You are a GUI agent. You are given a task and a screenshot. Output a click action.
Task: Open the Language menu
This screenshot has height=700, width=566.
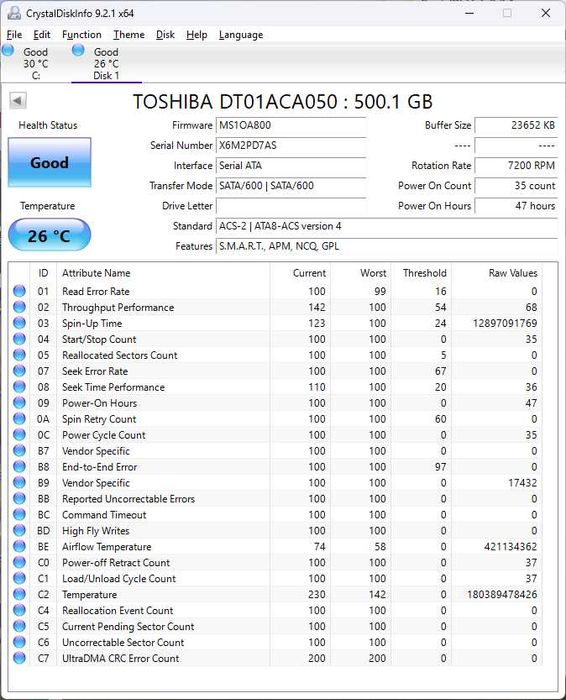pos(241,34)
